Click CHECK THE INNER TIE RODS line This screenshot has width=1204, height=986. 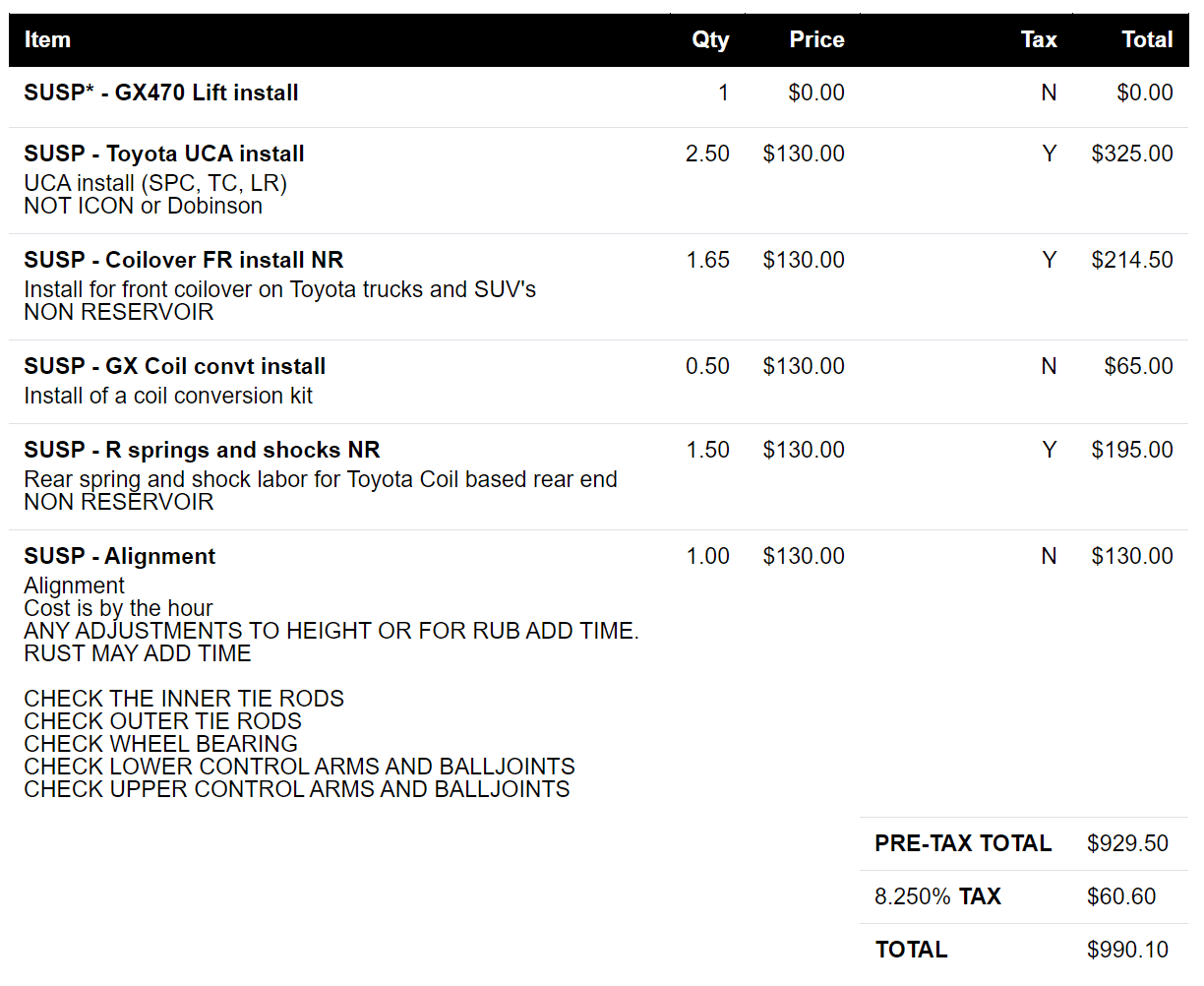pyautogui.click(x=184, y=699)
